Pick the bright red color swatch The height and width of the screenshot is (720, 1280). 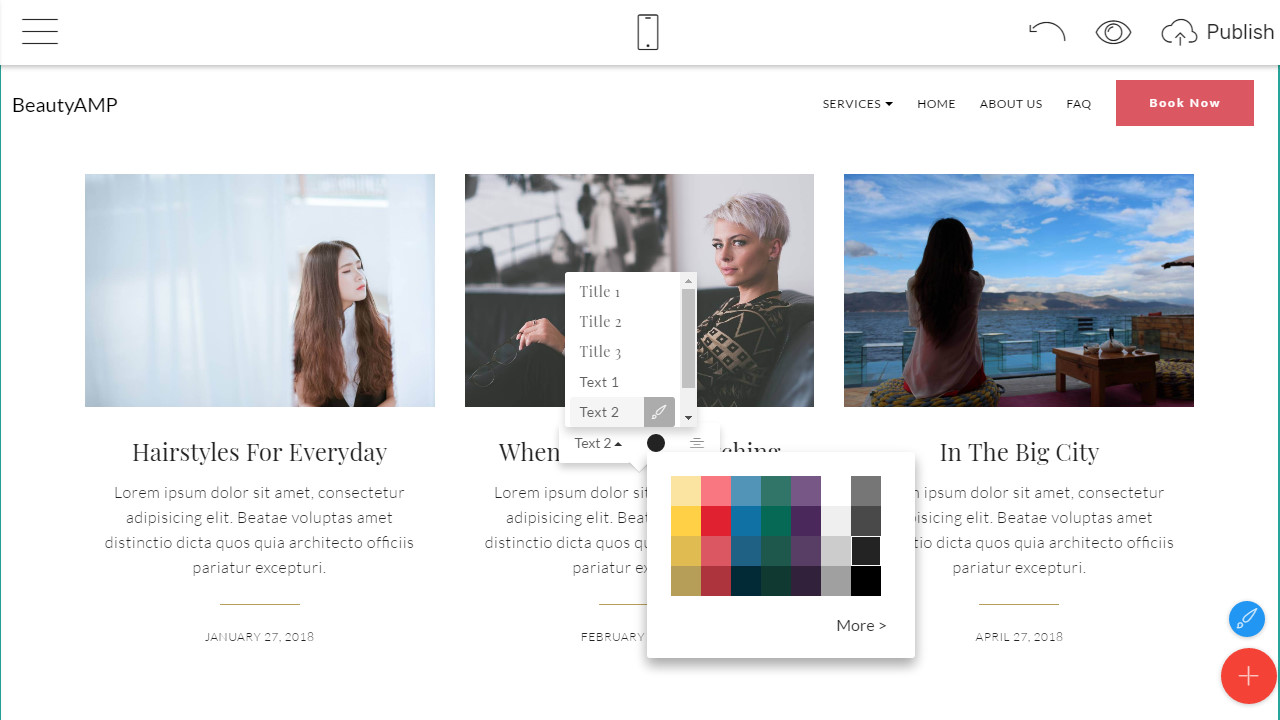tap(716, 521)
